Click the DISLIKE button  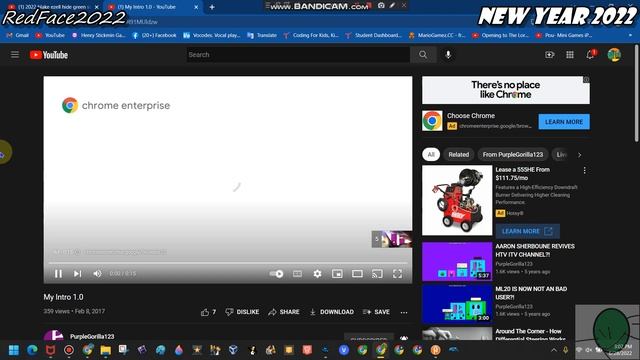point(242,312)
